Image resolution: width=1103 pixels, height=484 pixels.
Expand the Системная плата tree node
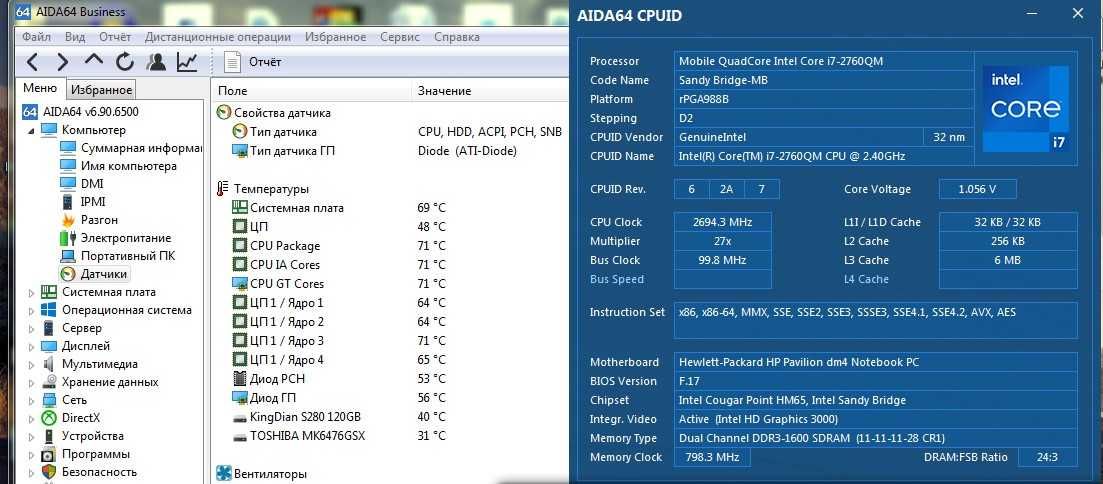[31, 292]
